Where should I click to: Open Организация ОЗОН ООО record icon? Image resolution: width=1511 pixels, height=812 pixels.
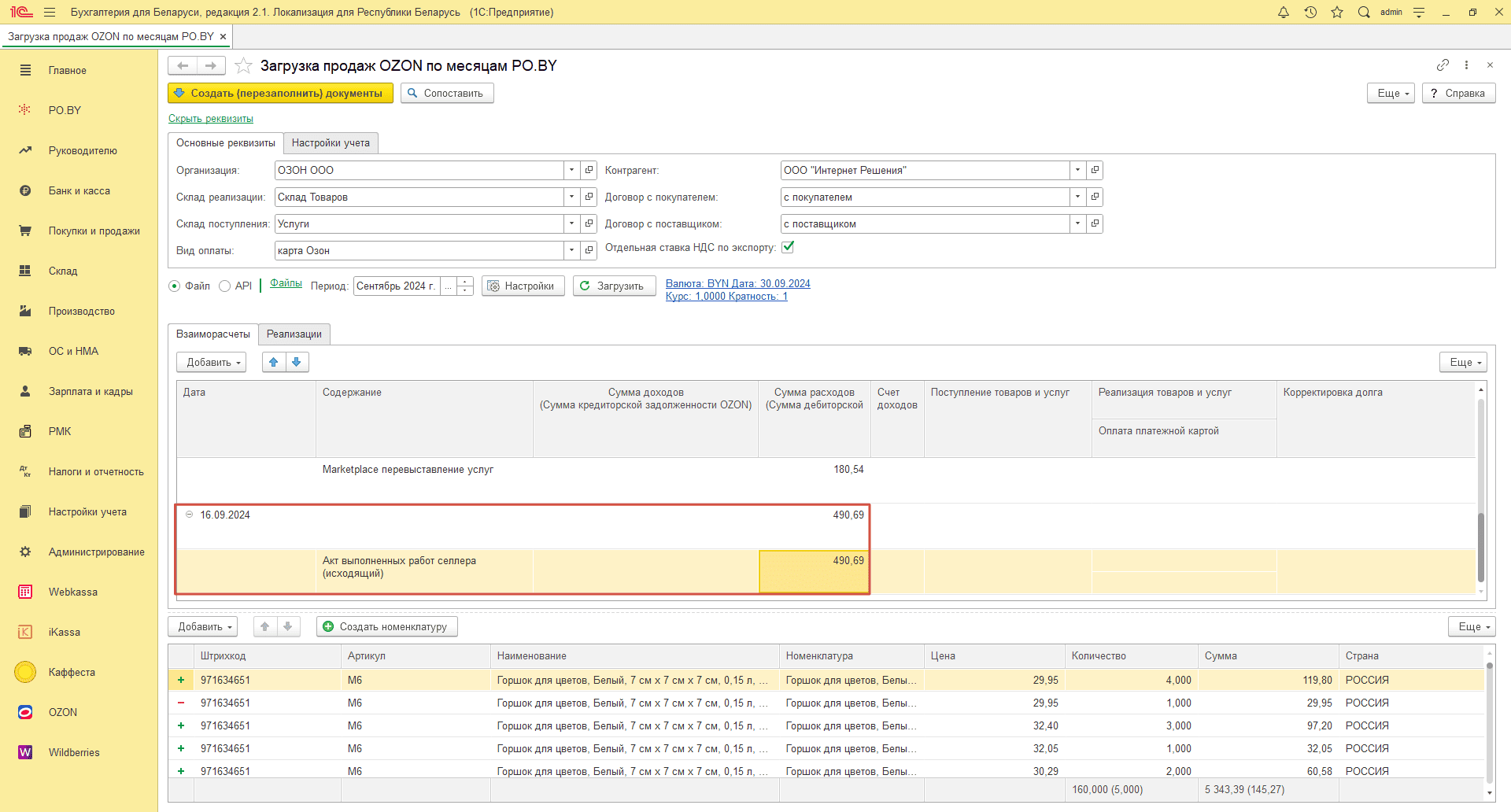pyautogui.click(x=589, y=170)
